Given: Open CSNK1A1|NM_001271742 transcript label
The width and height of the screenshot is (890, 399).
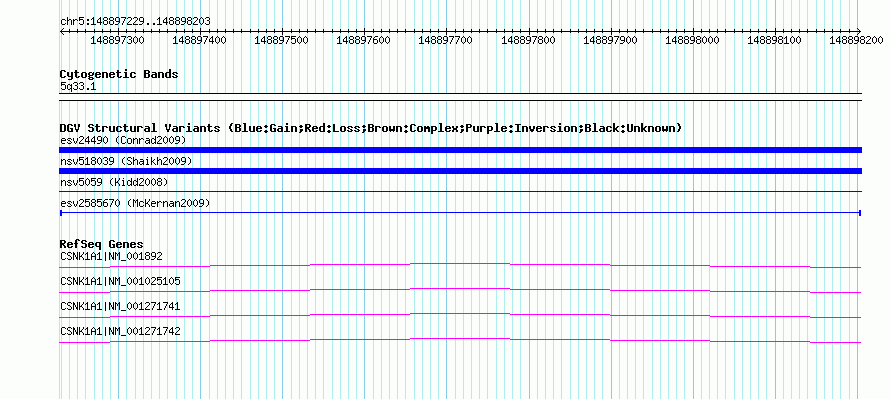Looking at the screenshot, I should click(120, 331).
